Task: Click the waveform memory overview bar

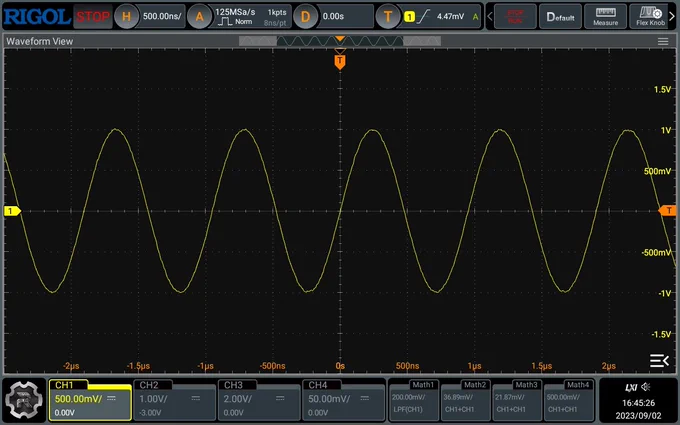Action: [x=340, y=41]
